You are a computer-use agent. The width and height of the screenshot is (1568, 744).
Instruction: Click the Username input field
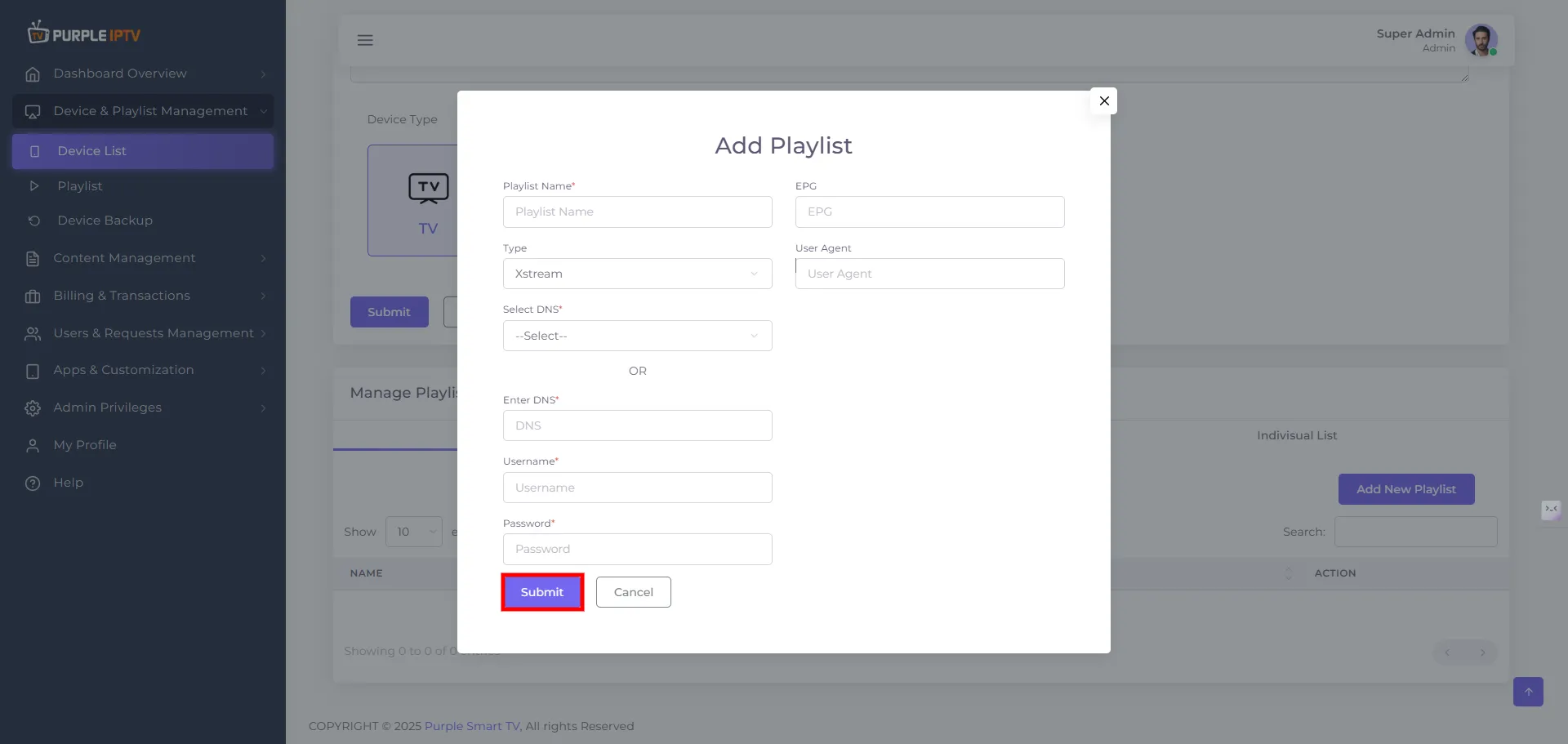638,488
